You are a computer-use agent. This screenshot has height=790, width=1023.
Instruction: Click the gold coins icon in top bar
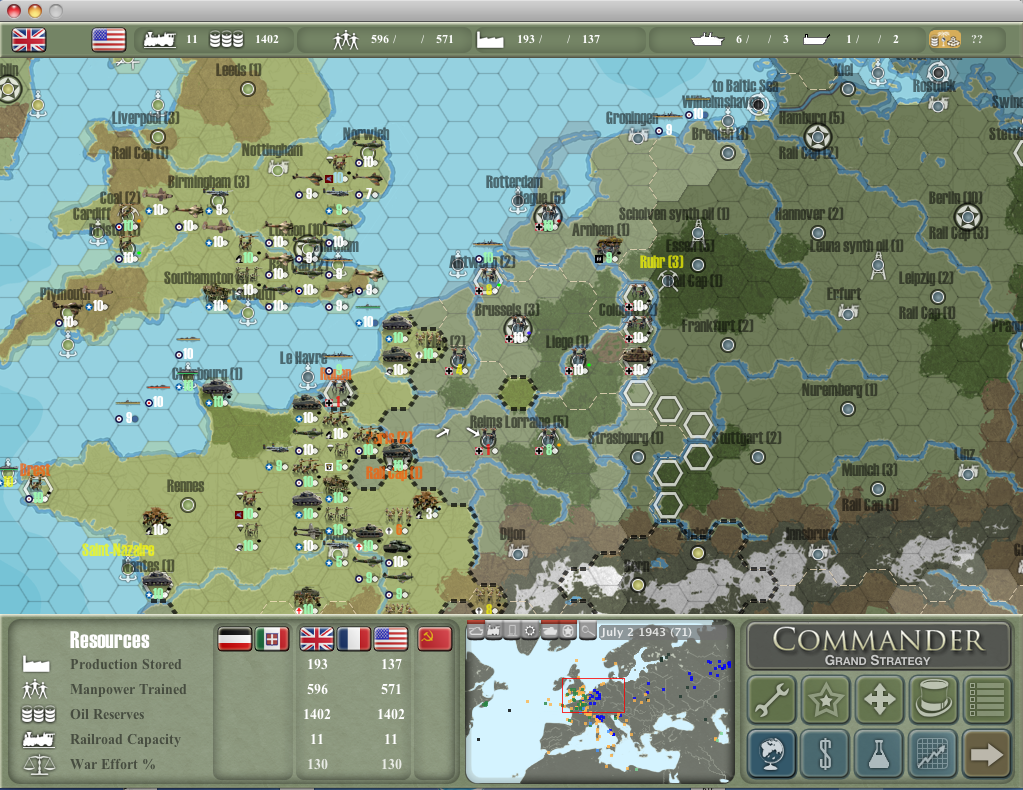[x=945, y=39]
